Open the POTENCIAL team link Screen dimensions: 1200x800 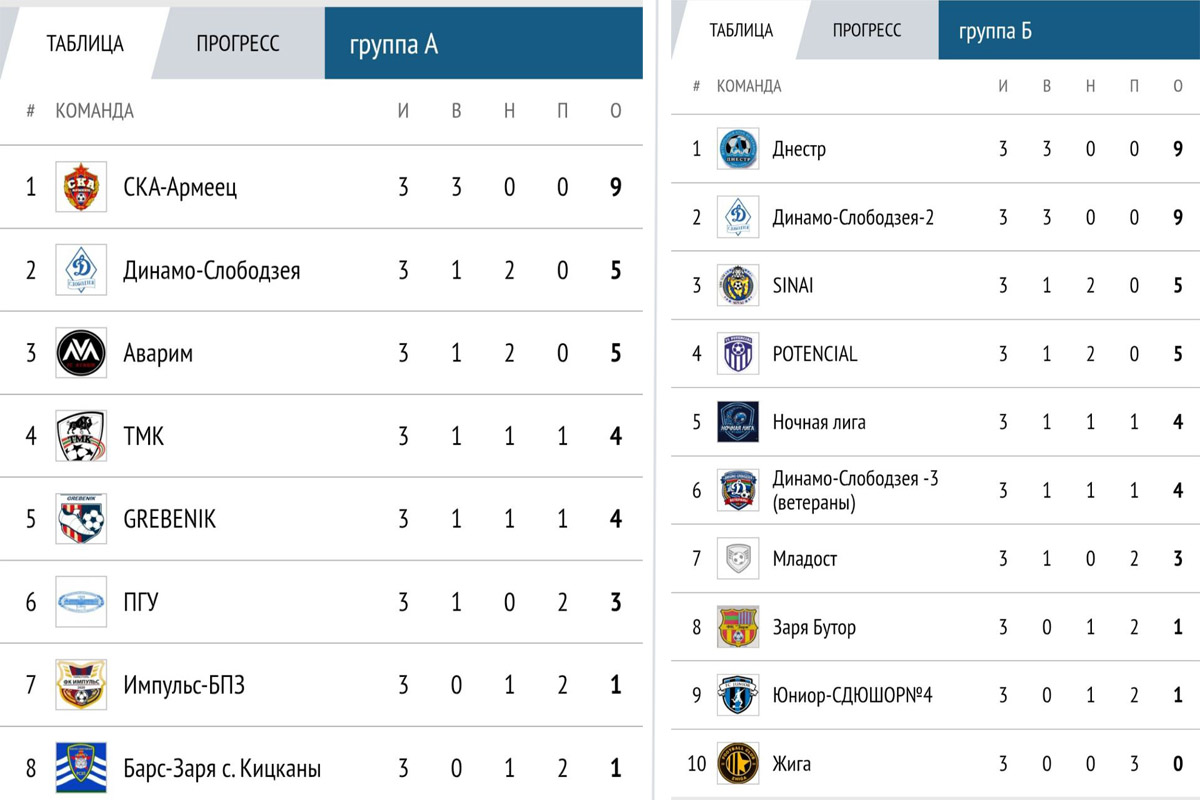click(x=814, y=354)
